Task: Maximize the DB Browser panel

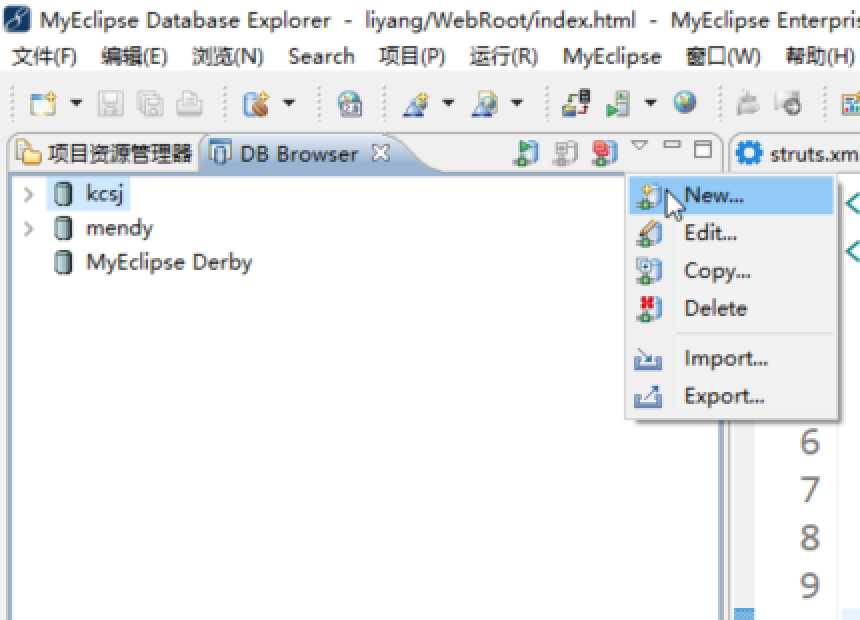Action: 703,149
